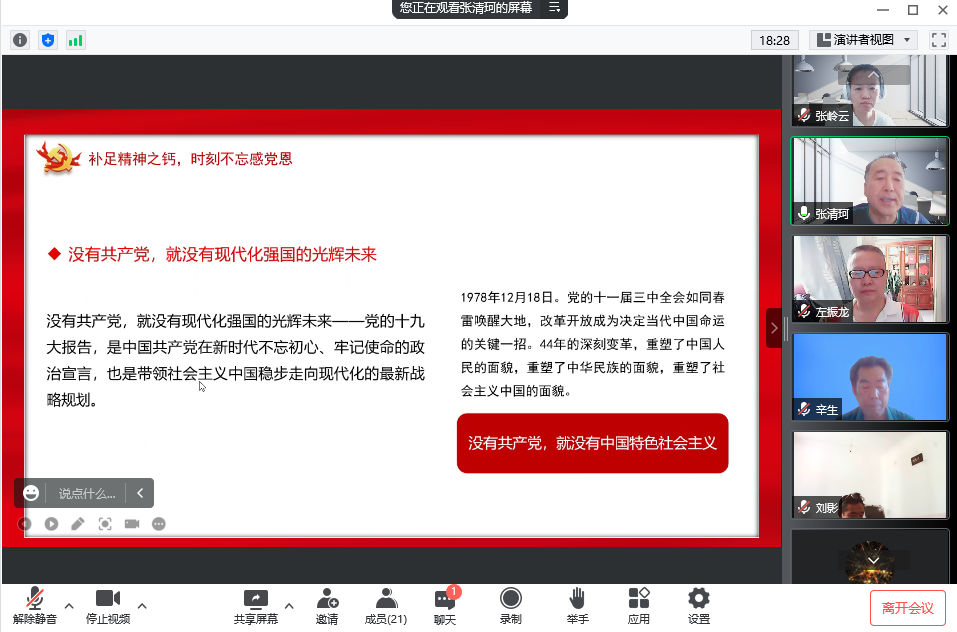Click the 说点什么 message input

pyautogui.click(x=87, y=493)
